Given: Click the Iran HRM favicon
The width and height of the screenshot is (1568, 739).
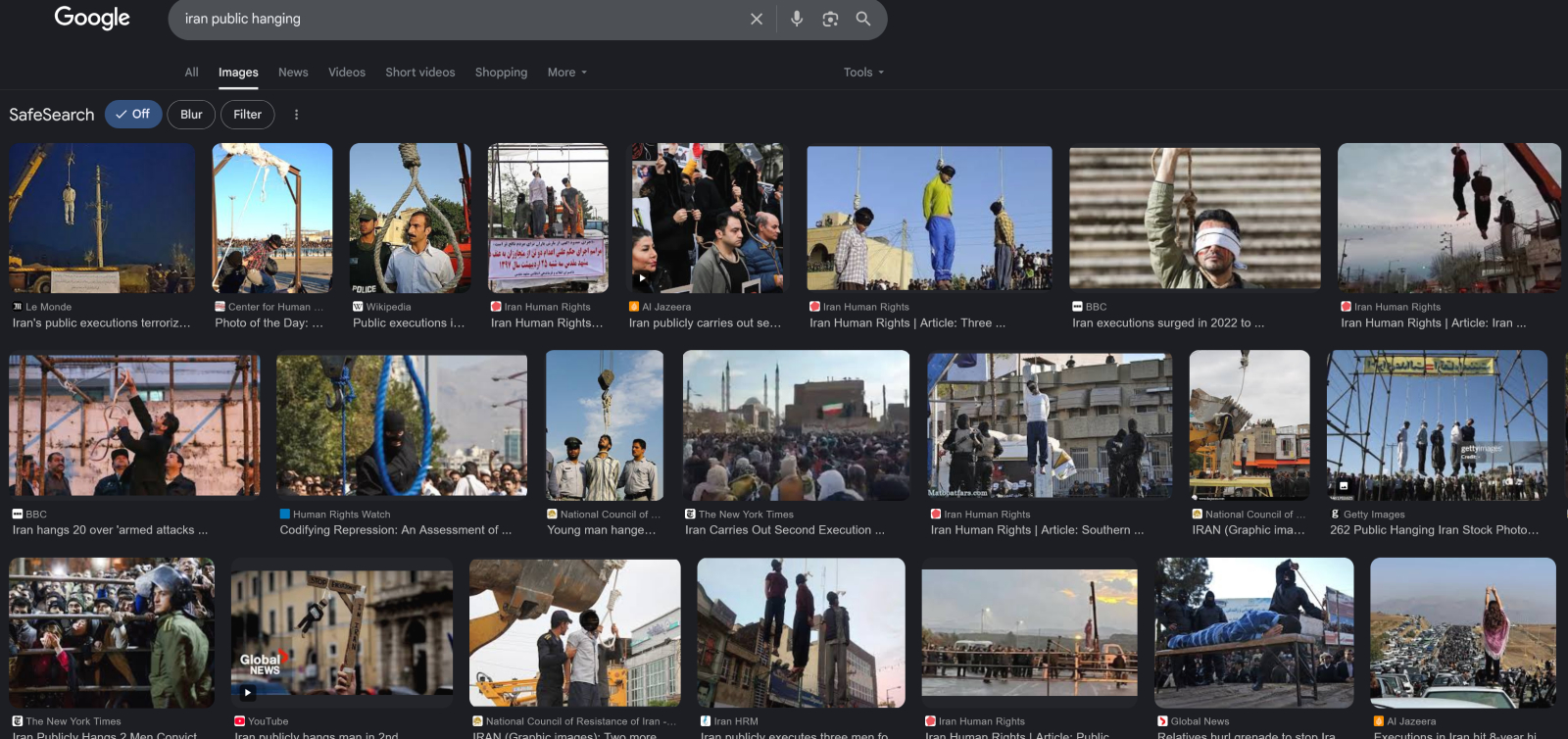Looking at the screenshot, I should pos(706,721).
